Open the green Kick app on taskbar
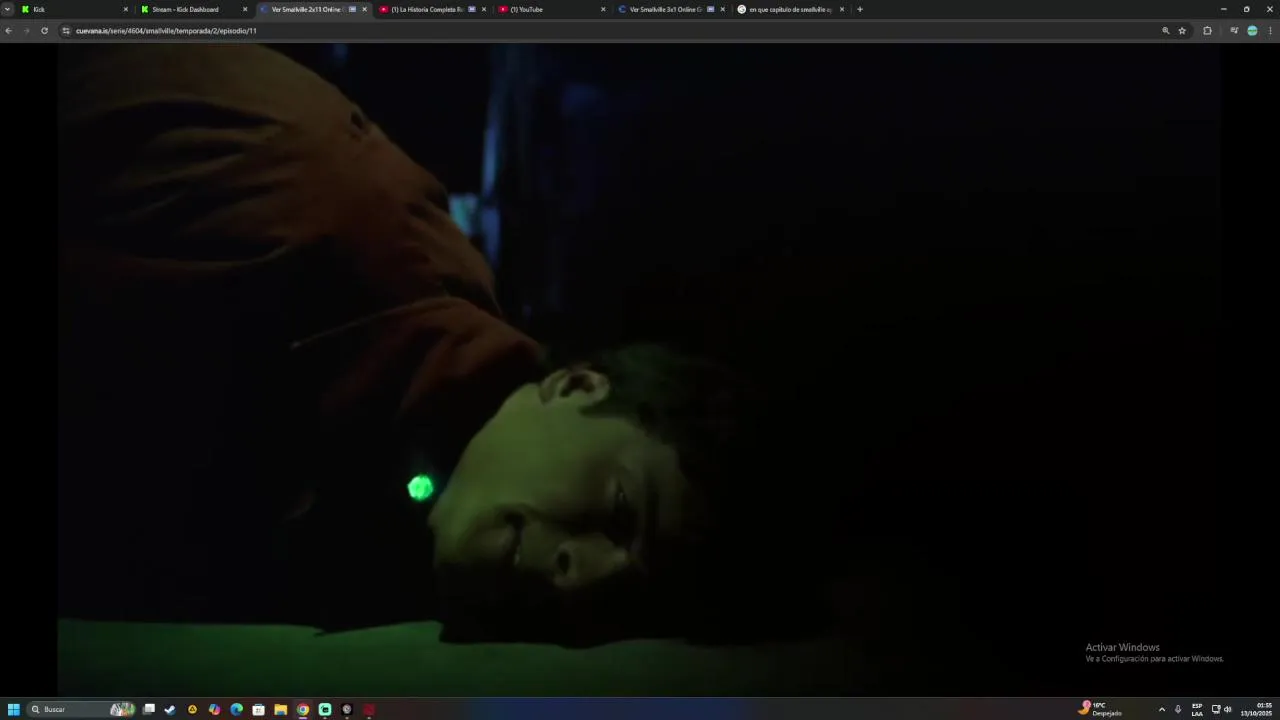The image size is (1280, 720). (x=325, y=709)
